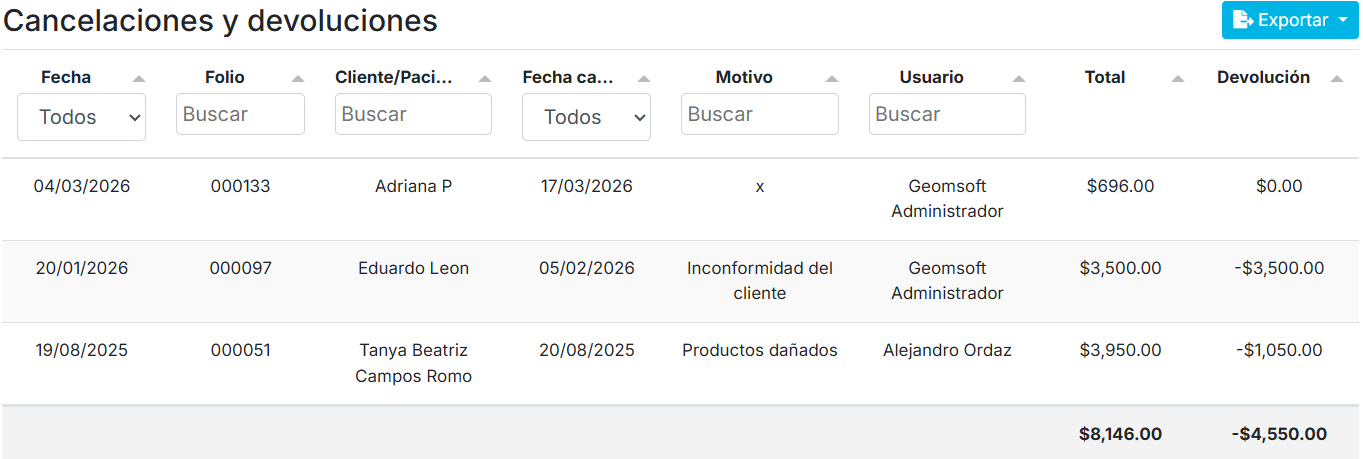Click sort arrow next to Devolución header

click(1337, 78)
